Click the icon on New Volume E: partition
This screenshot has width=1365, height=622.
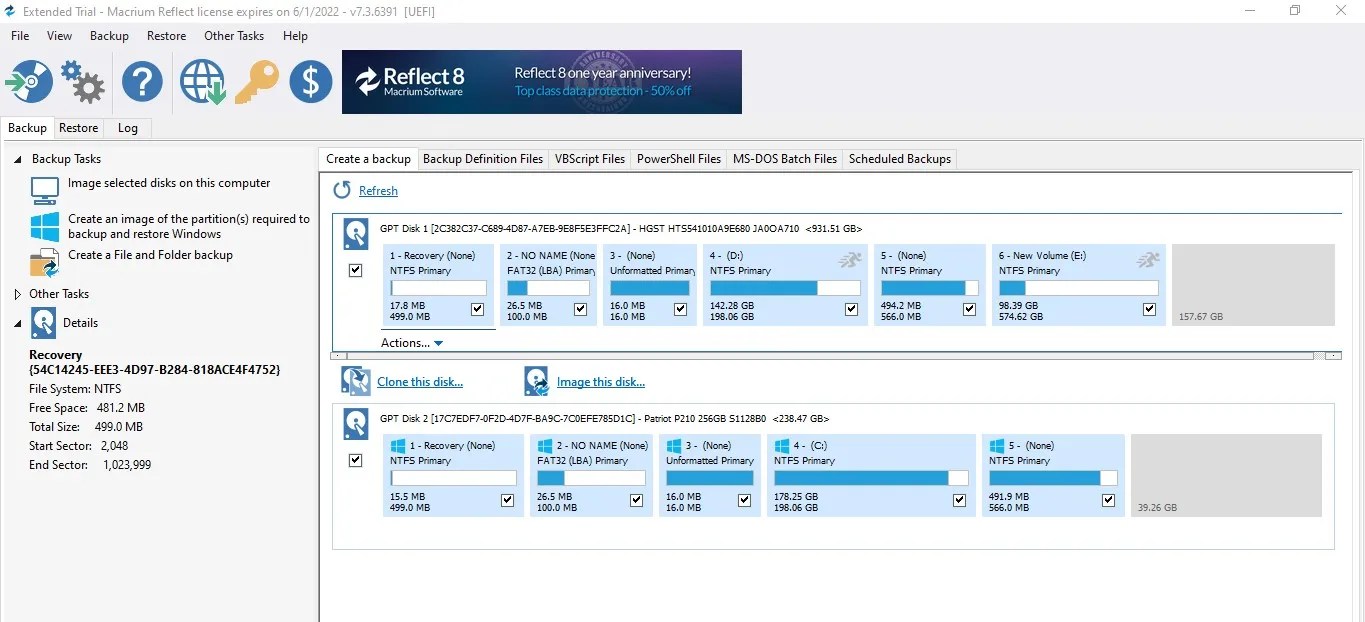(1148, 260)
